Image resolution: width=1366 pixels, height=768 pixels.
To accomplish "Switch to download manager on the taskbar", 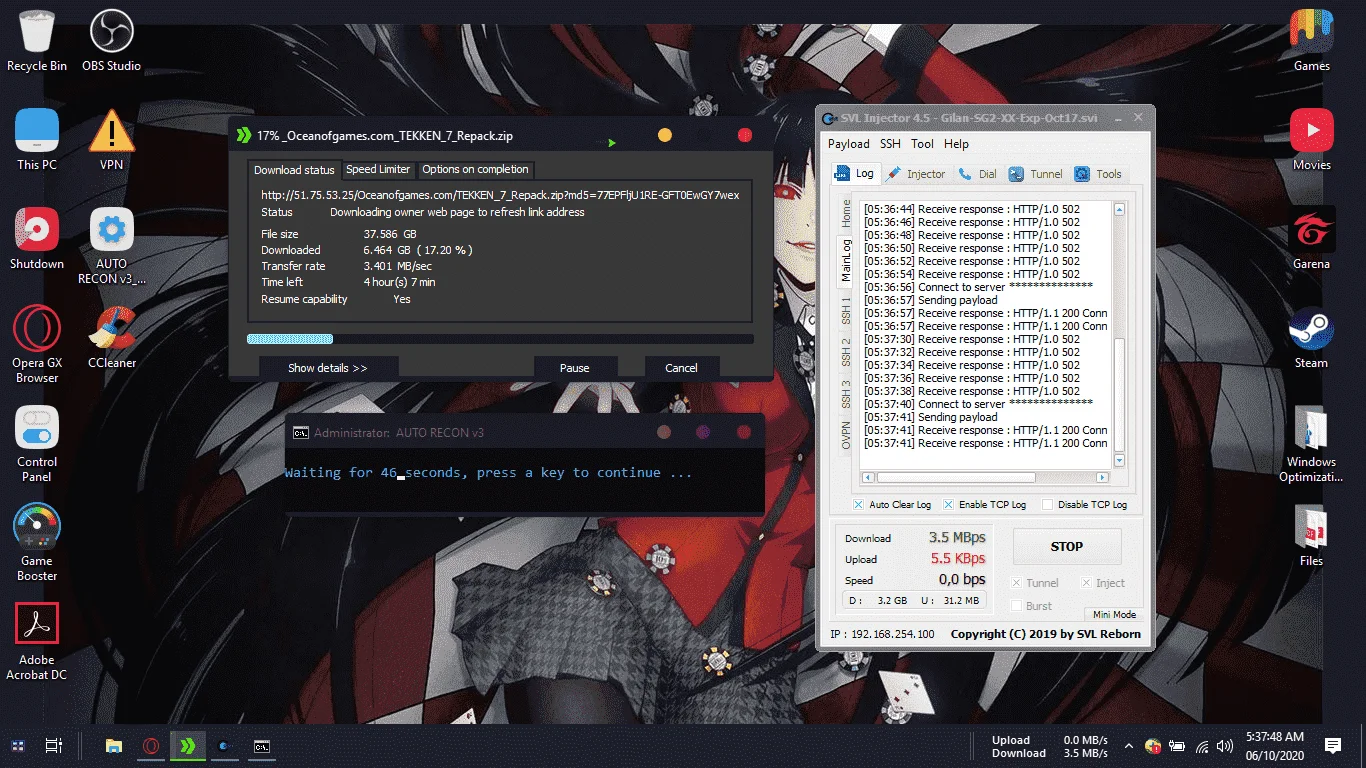I will point(187,746).
